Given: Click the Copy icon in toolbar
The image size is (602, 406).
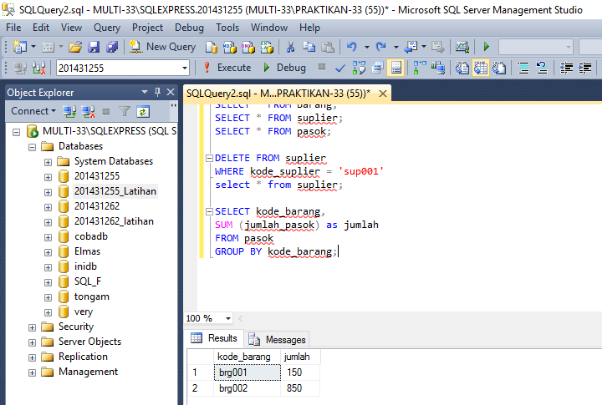Looking at the screenshot, I should (309, 47).
